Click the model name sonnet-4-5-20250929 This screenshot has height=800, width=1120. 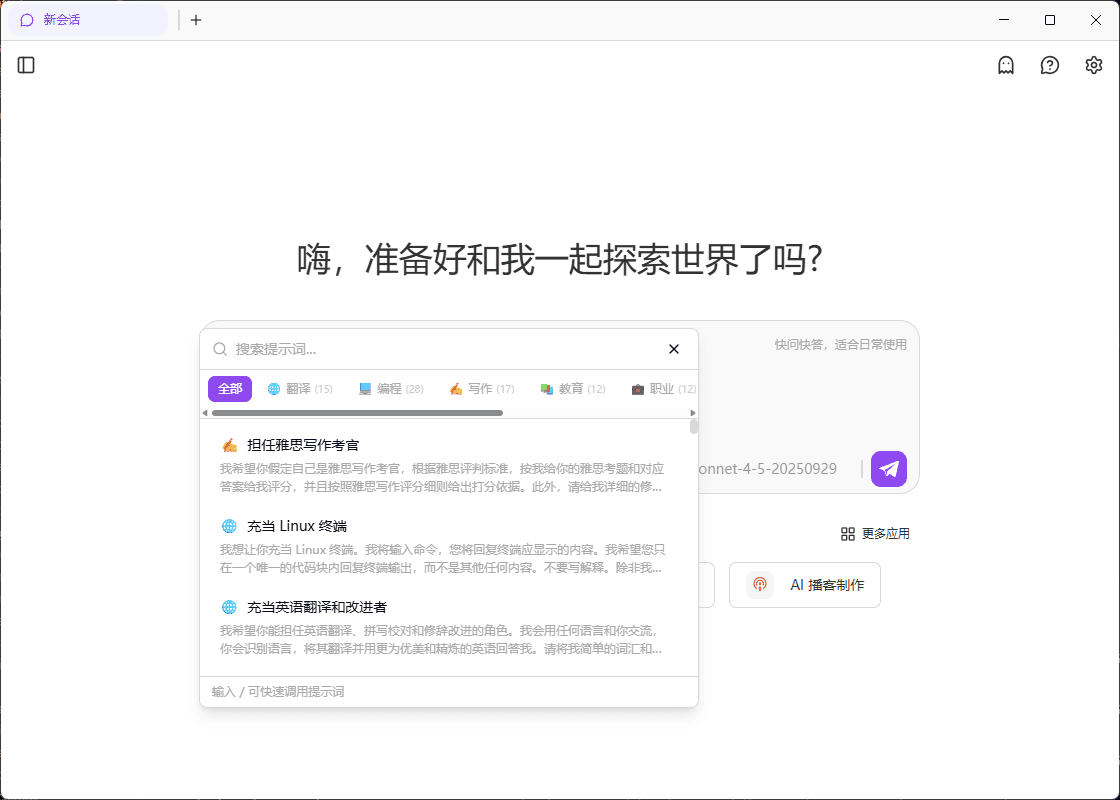(769, 469)
